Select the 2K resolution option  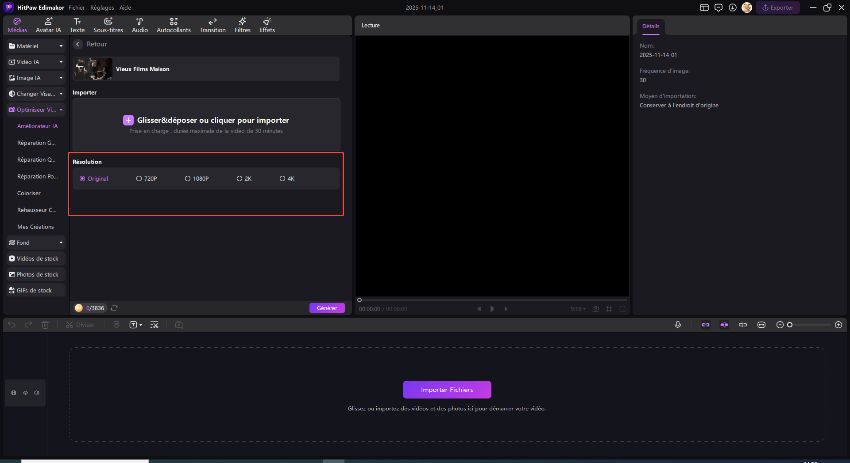click(244, 178)
